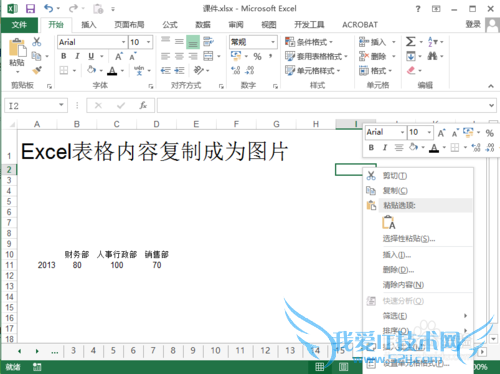500x374 pixels.
Task: Click the Save icon in quick access toolbar
Action: pos(30,8)
